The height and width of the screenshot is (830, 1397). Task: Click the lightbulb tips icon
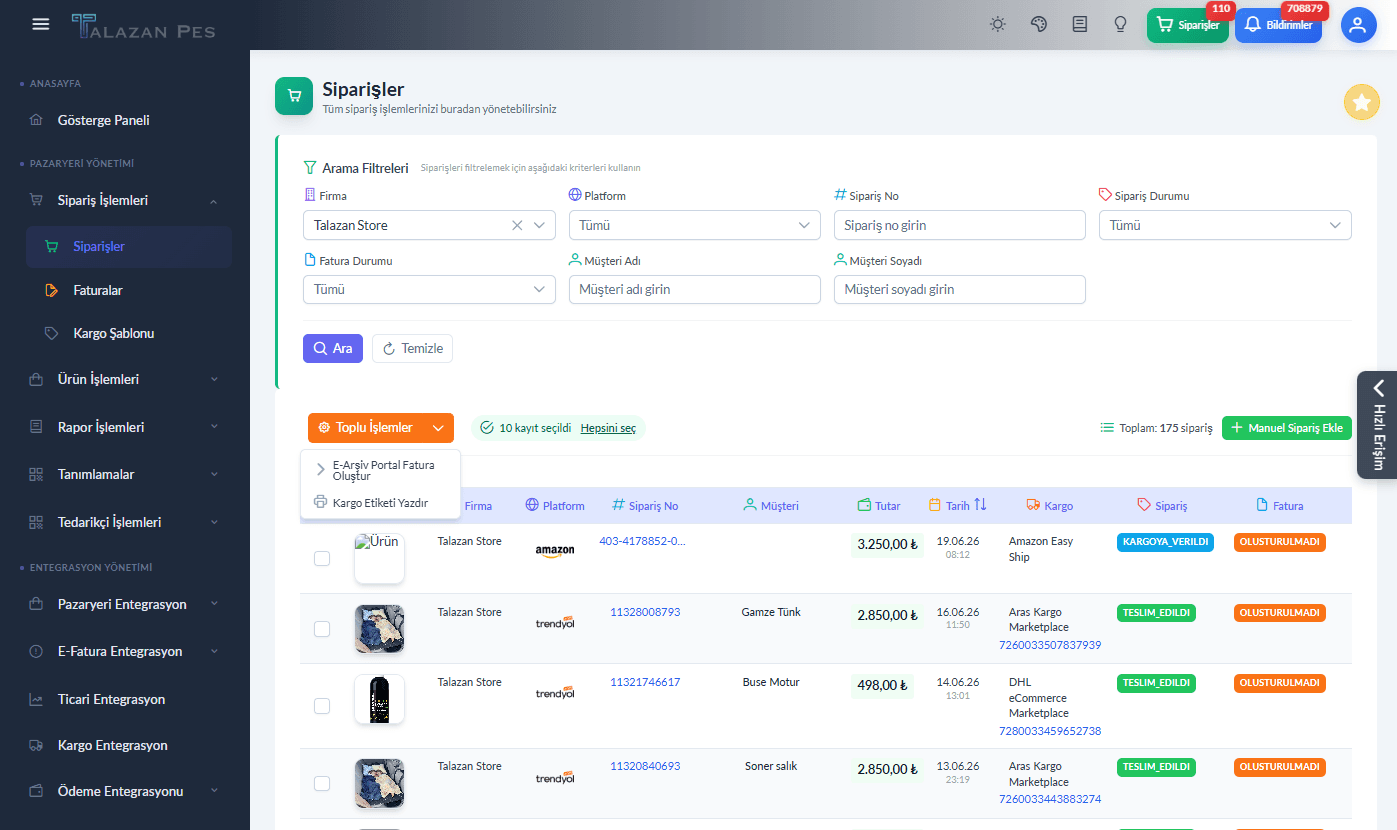(x=1121, y=24)
